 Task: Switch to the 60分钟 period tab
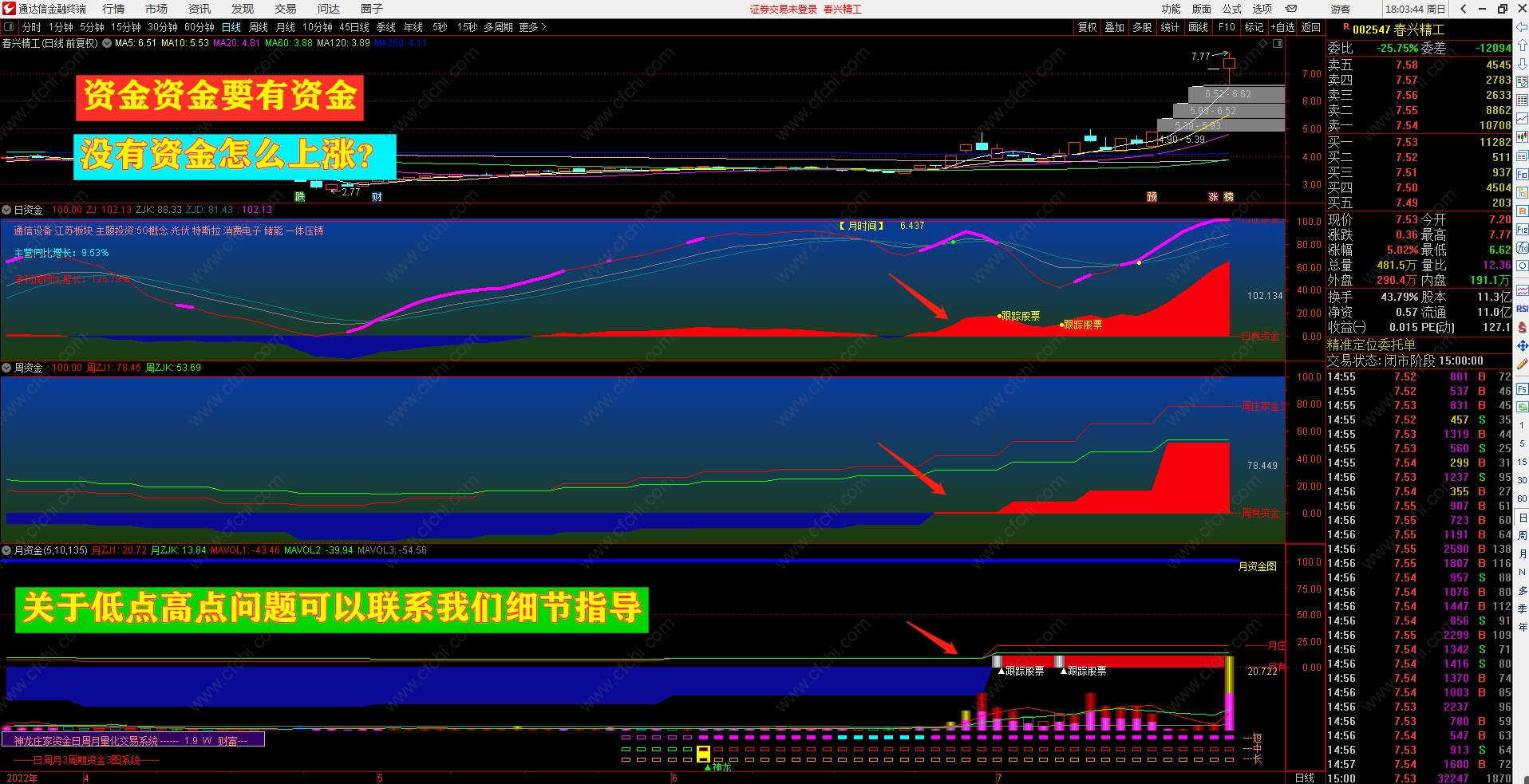(x=200, y=27)
